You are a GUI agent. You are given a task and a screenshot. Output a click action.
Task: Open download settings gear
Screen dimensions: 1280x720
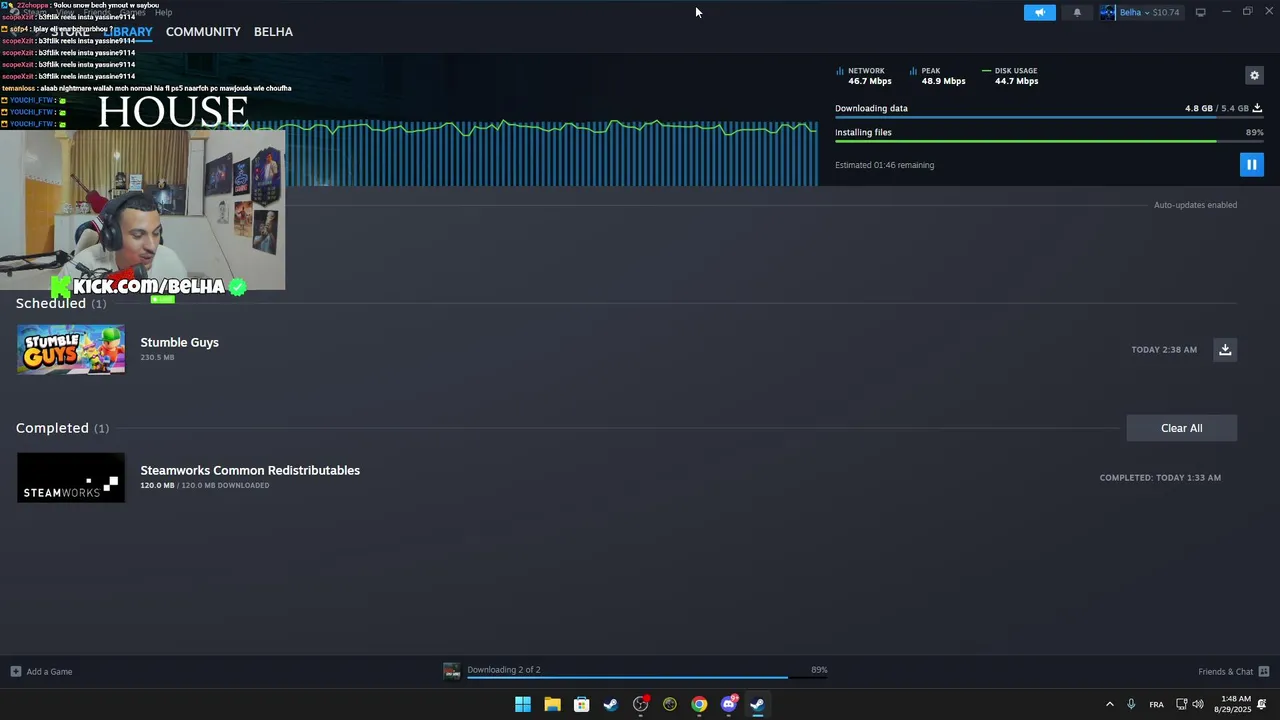pos(1254,75)
